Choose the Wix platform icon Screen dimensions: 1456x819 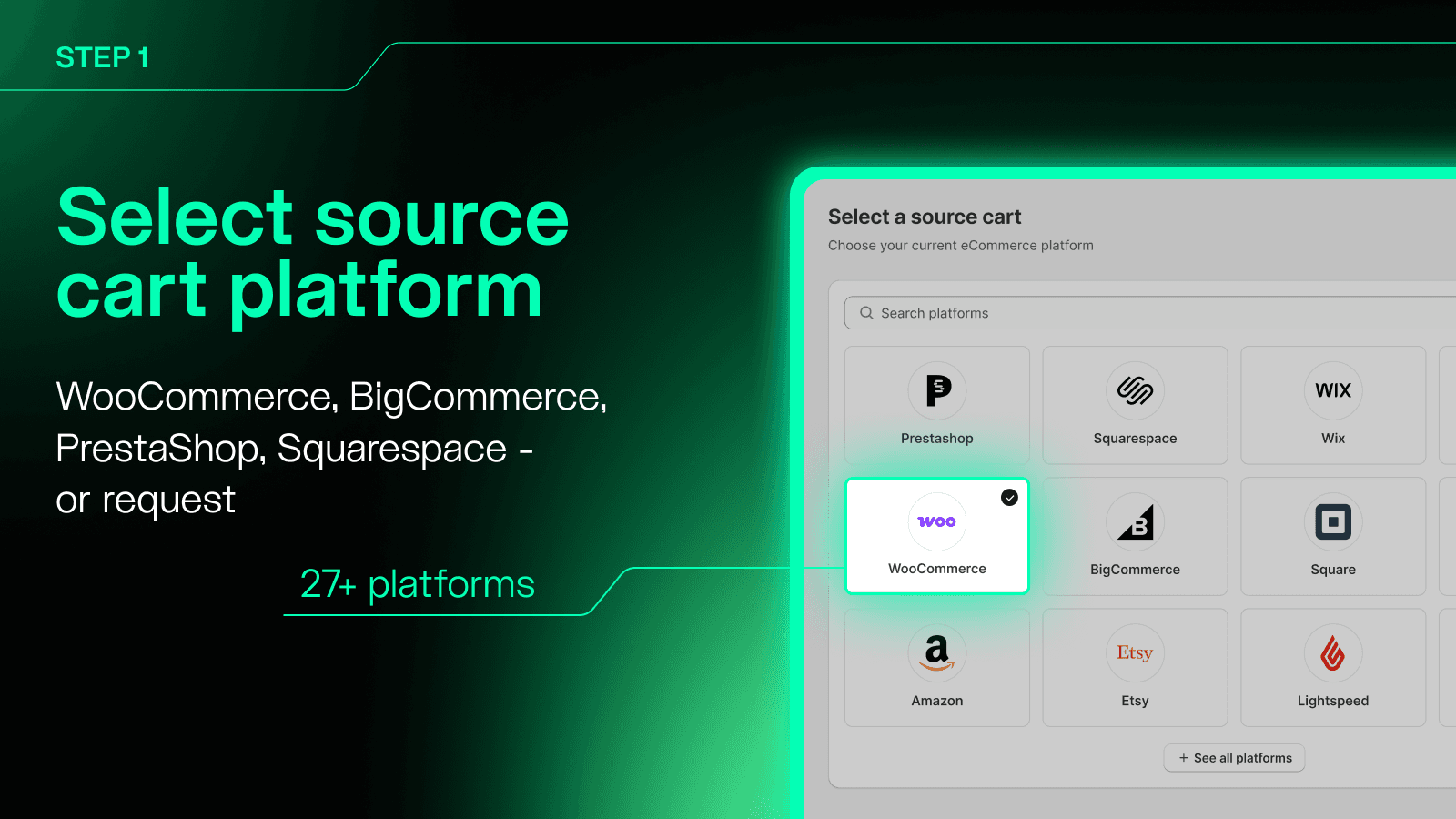(1332, 390)
